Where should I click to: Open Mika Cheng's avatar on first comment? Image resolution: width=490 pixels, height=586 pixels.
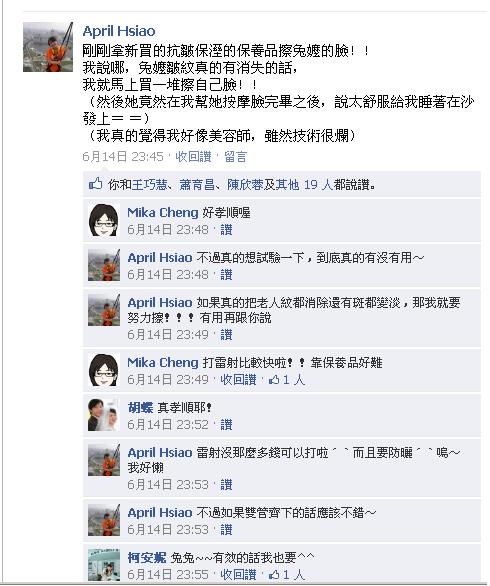(104, 220)
